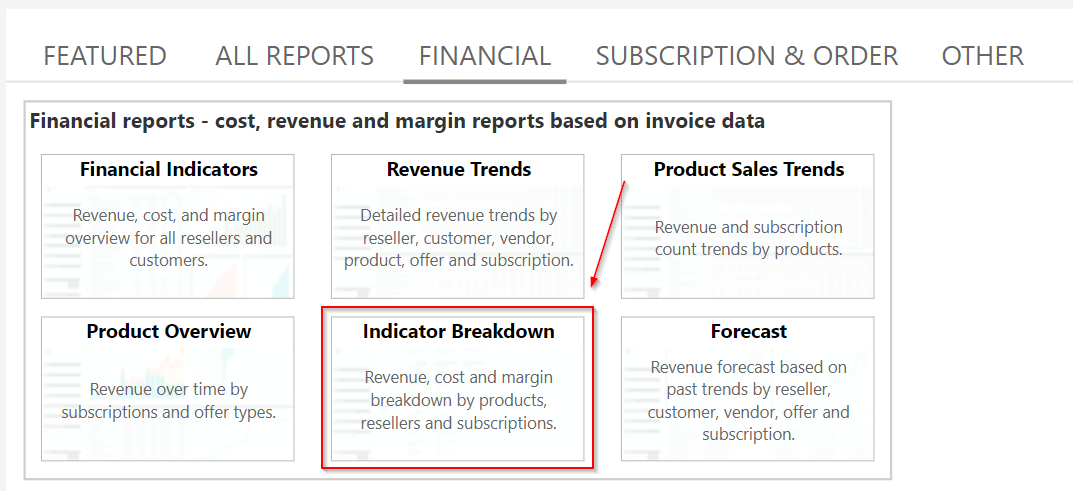Open the ALL REPORTS tab
The image size is (1073, 491).
click(x=294, y=56)
